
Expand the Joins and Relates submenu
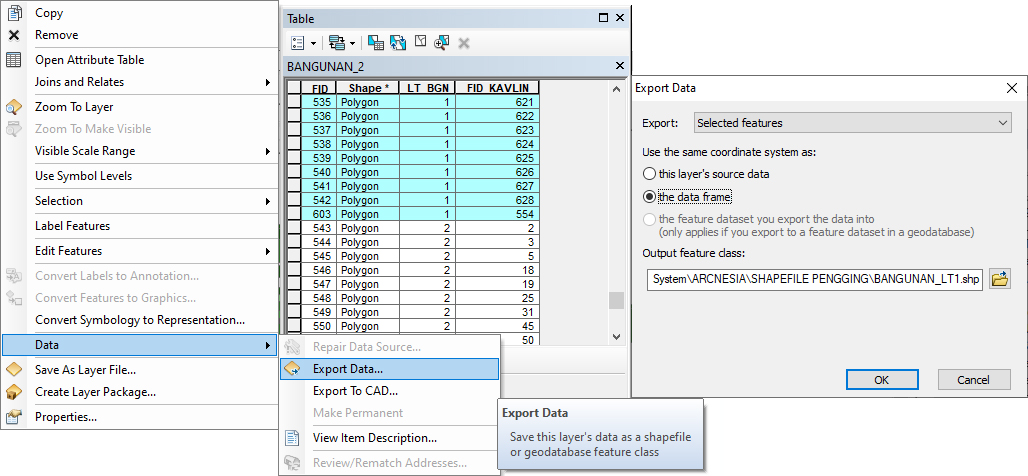click(267, 83)
